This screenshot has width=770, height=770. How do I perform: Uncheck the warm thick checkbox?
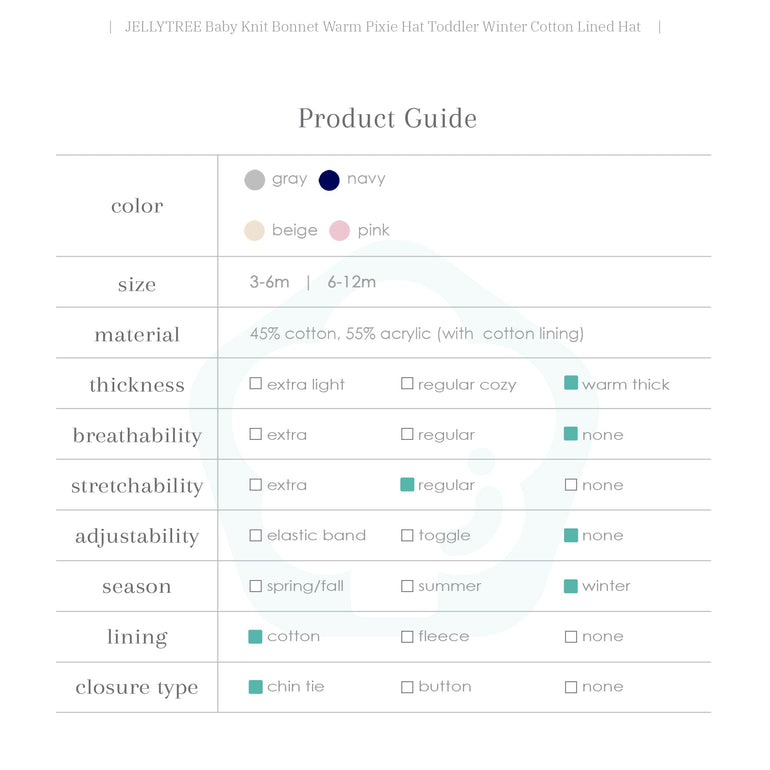pos(571,384)
